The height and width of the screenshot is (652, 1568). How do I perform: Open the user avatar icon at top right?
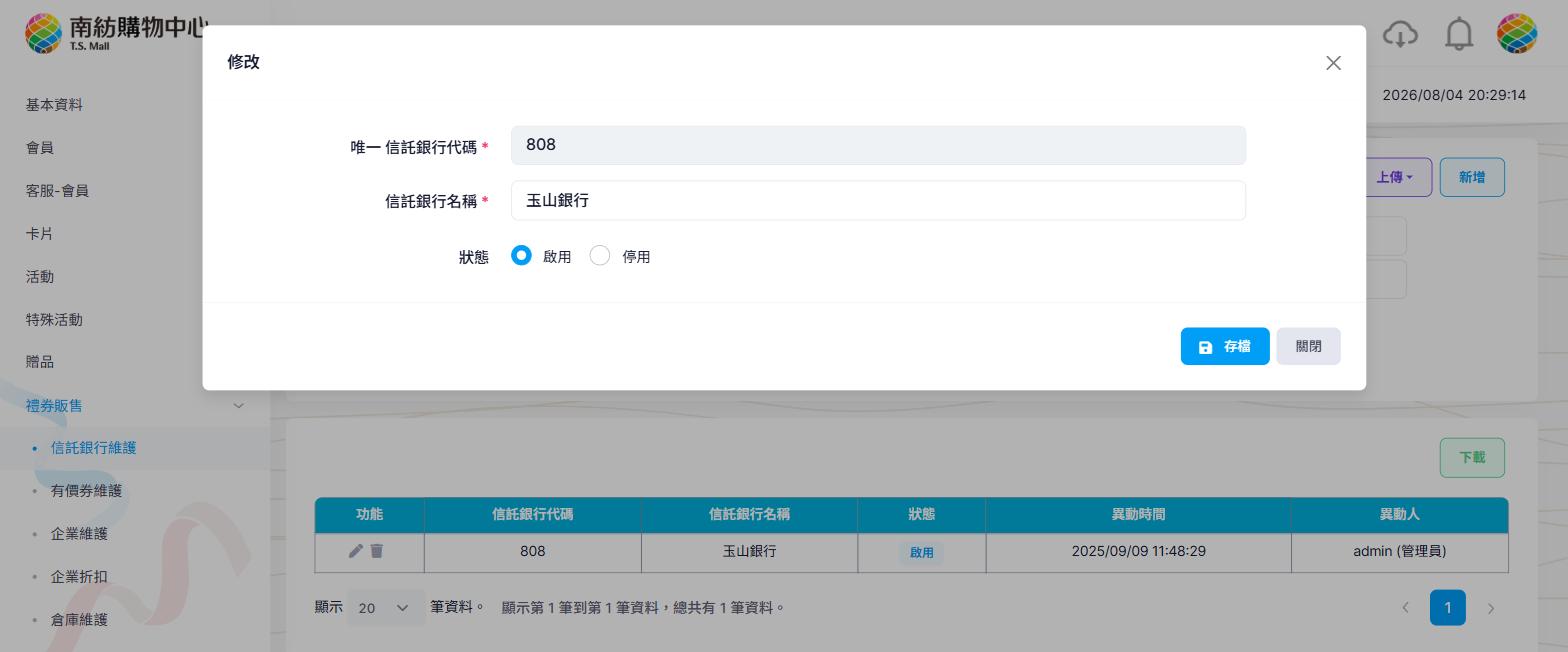[x=1516, y=34]
